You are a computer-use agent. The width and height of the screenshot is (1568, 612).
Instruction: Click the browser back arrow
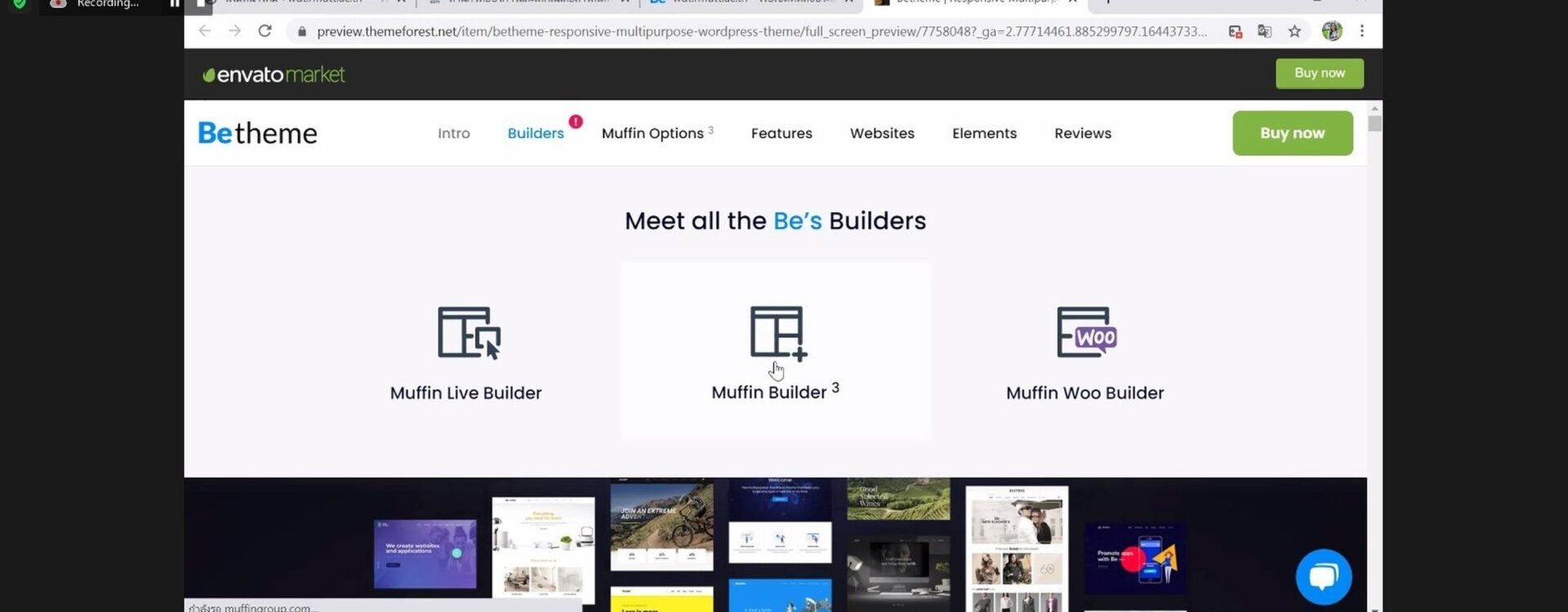[204, 31]
